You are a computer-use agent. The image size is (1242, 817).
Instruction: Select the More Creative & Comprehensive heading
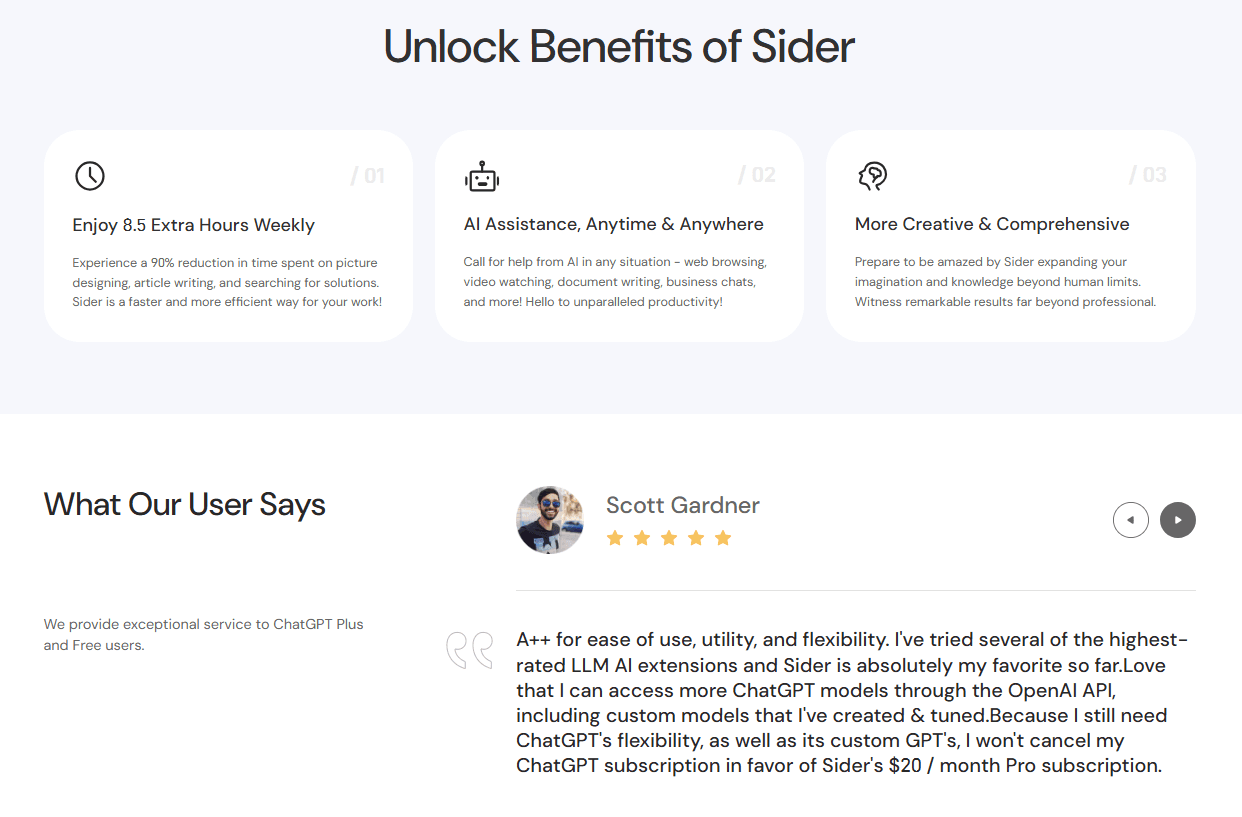click(x=992, y=224)
